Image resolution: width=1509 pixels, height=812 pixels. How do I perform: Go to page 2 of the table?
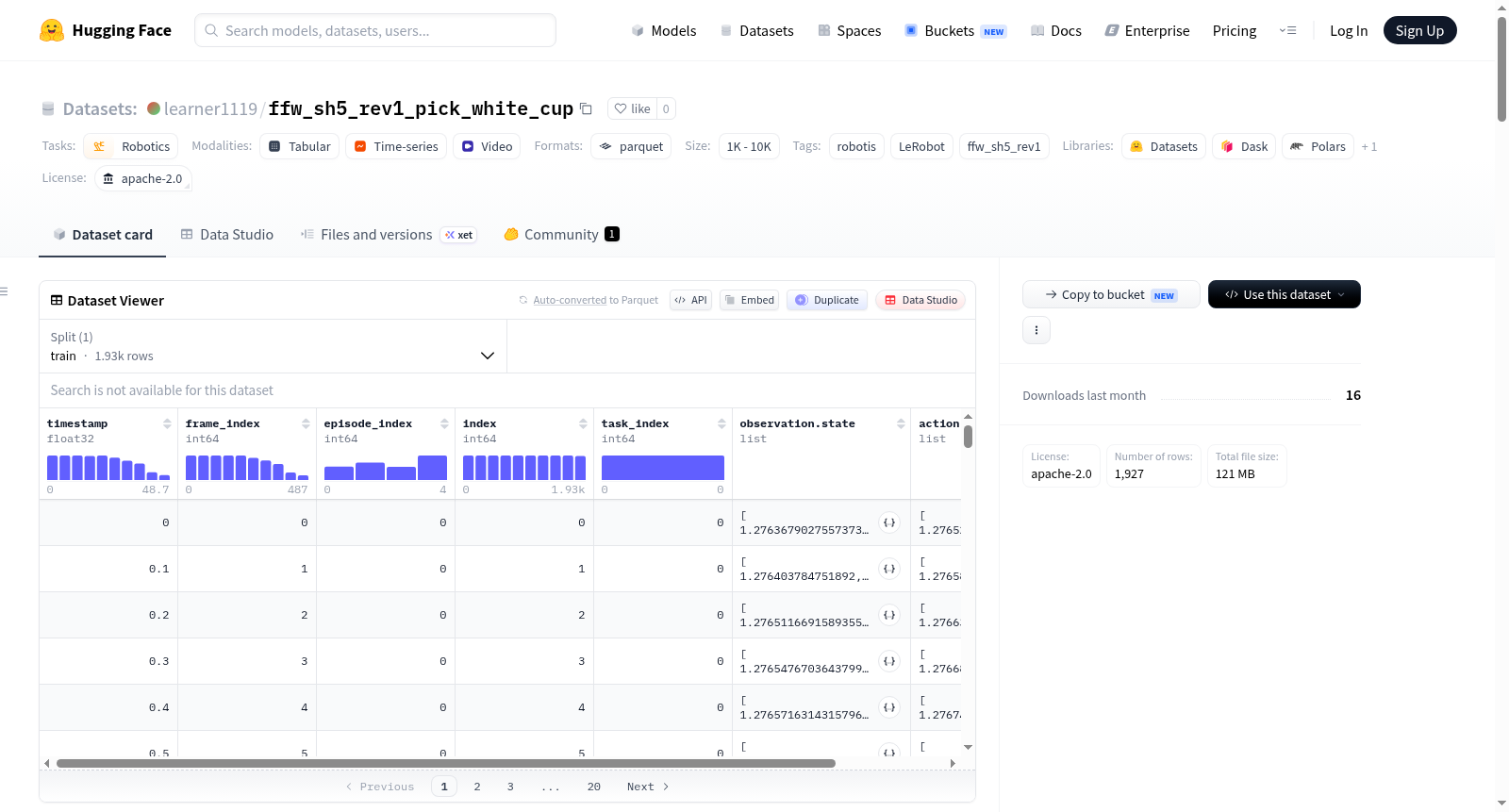(x=477, y=787)
